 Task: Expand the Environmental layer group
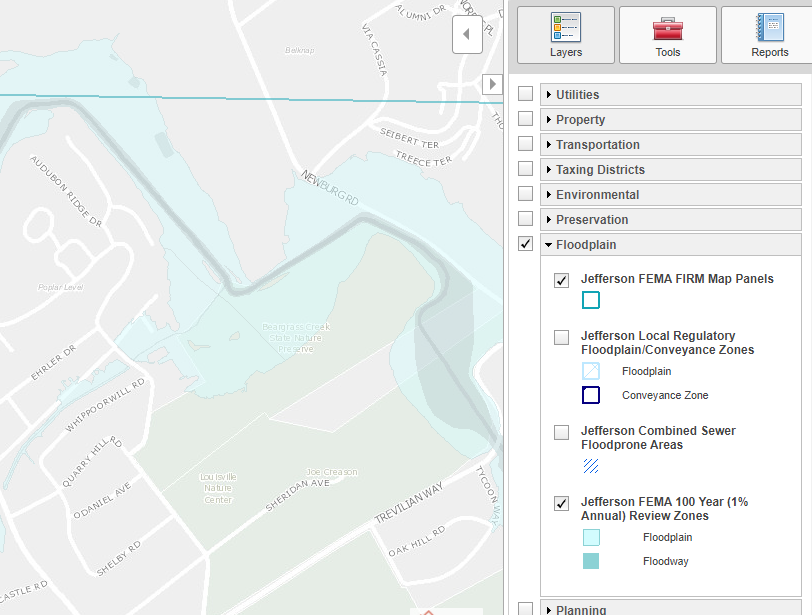pyautogui.click(x=549, y=195)
